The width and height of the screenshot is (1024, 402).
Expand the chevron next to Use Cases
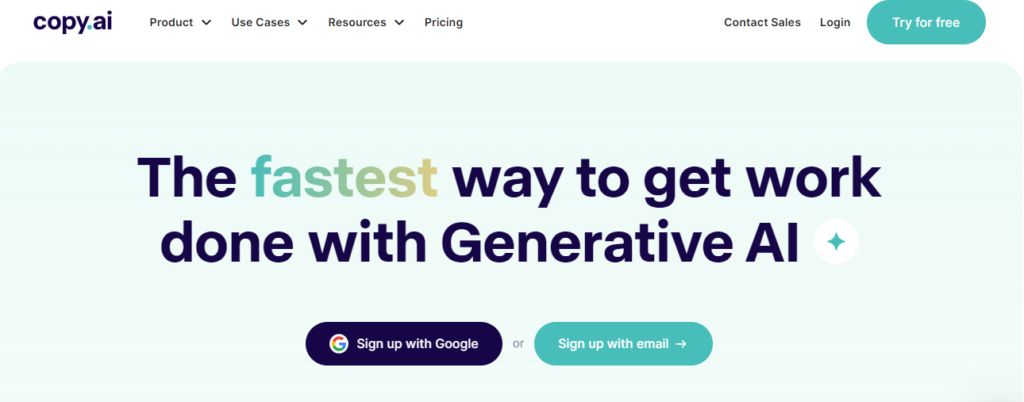click(x=302, y=23)
